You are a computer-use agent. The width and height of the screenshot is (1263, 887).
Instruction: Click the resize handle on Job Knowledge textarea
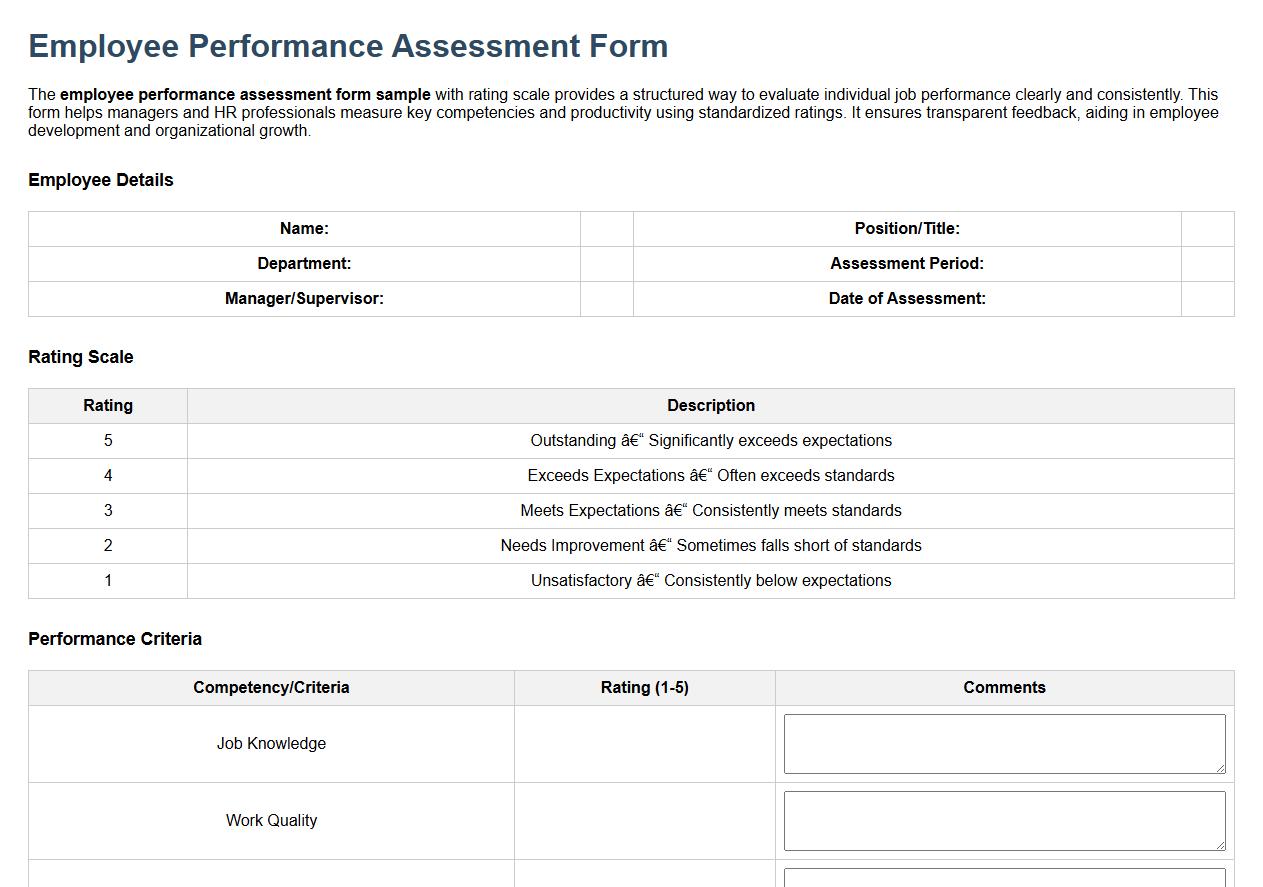click(x=1220, y=769)
